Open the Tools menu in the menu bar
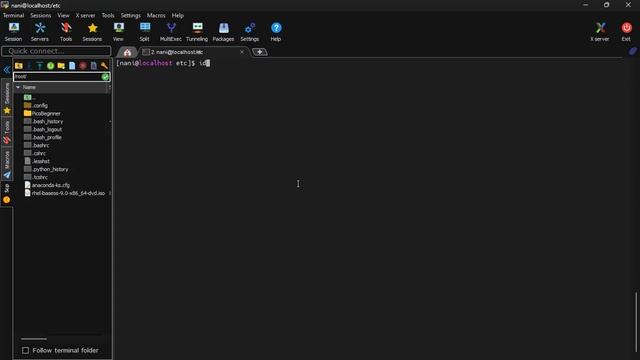Screen dimensions: 640x360 coord(108,16)
